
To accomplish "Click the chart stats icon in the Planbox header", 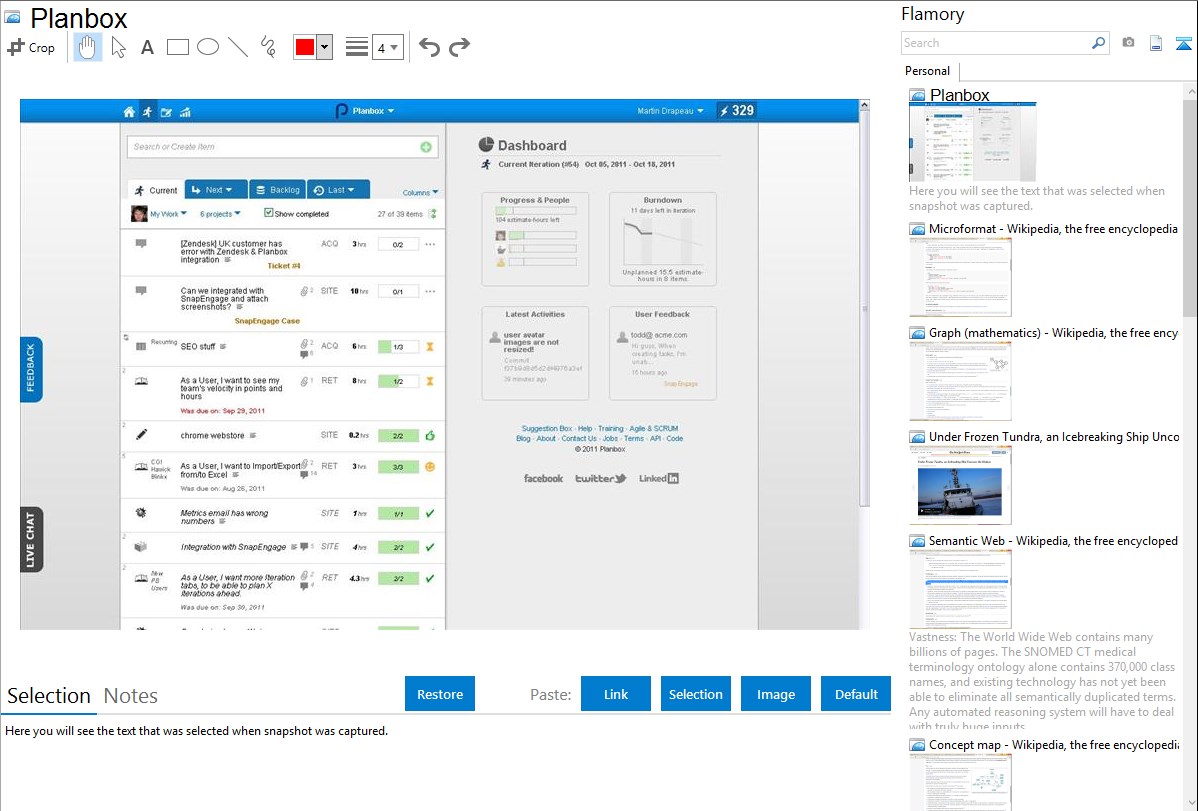I will click(x=185, y=112).
